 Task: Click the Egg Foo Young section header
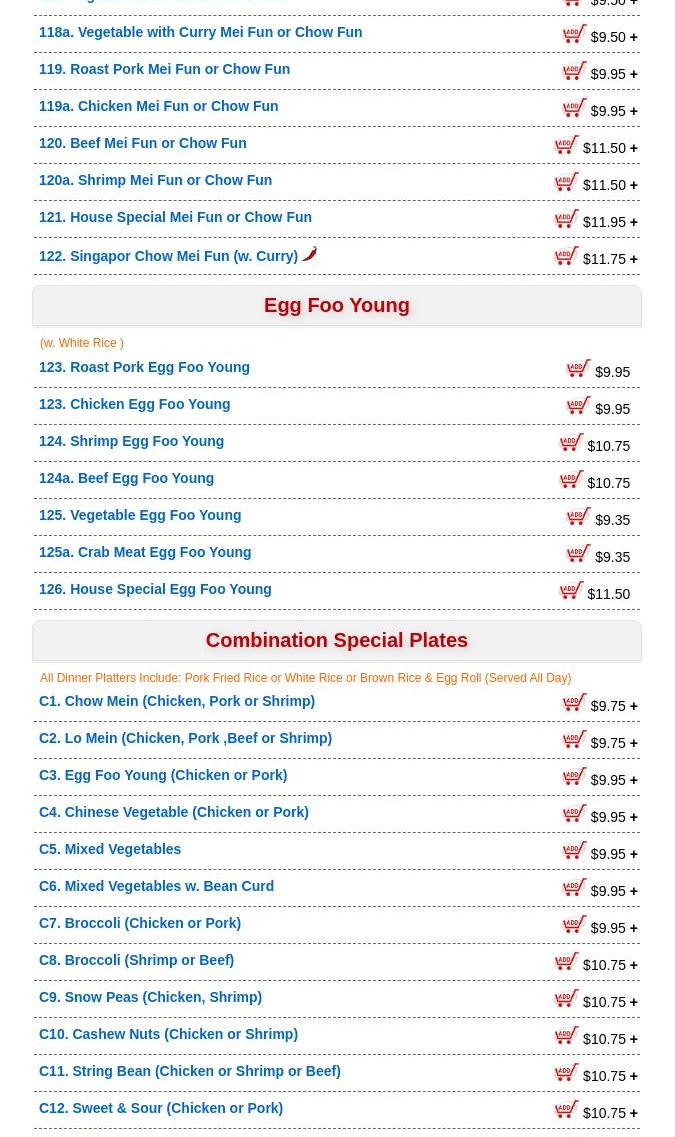[337, 306]
